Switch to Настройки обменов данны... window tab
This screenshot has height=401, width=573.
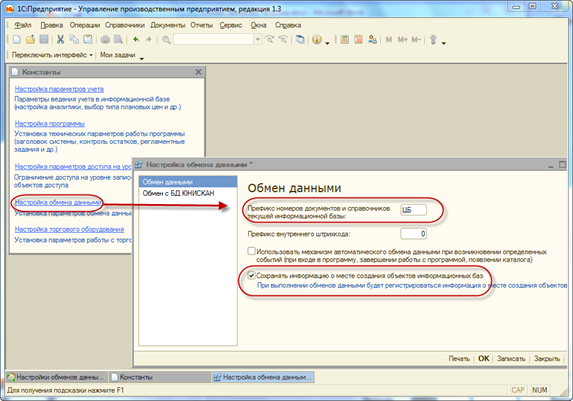[56, 377]
